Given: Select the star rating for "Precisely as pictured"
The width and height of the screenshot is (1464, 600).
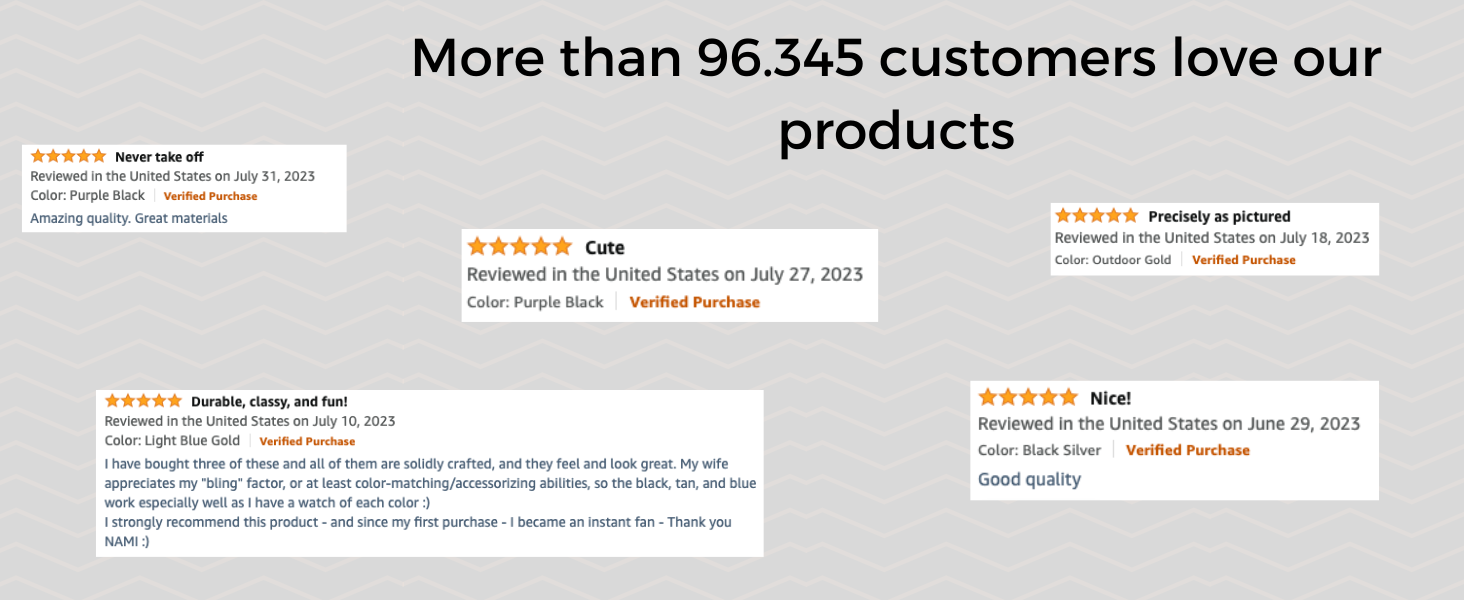Looking at the screenshot, I should (1096, 215).
